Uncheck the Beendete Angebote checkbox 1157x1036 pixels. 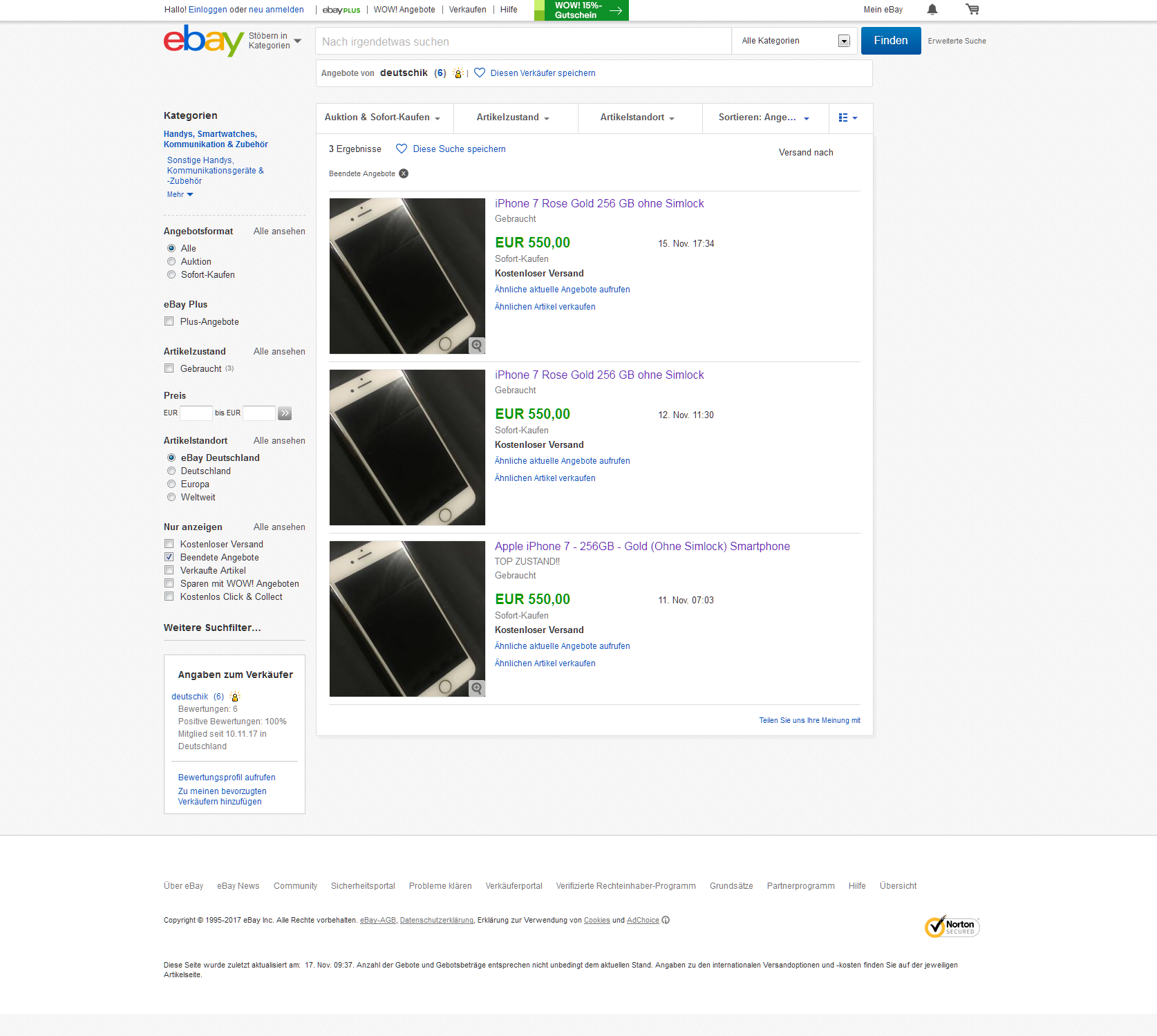[x=169, y=556]
